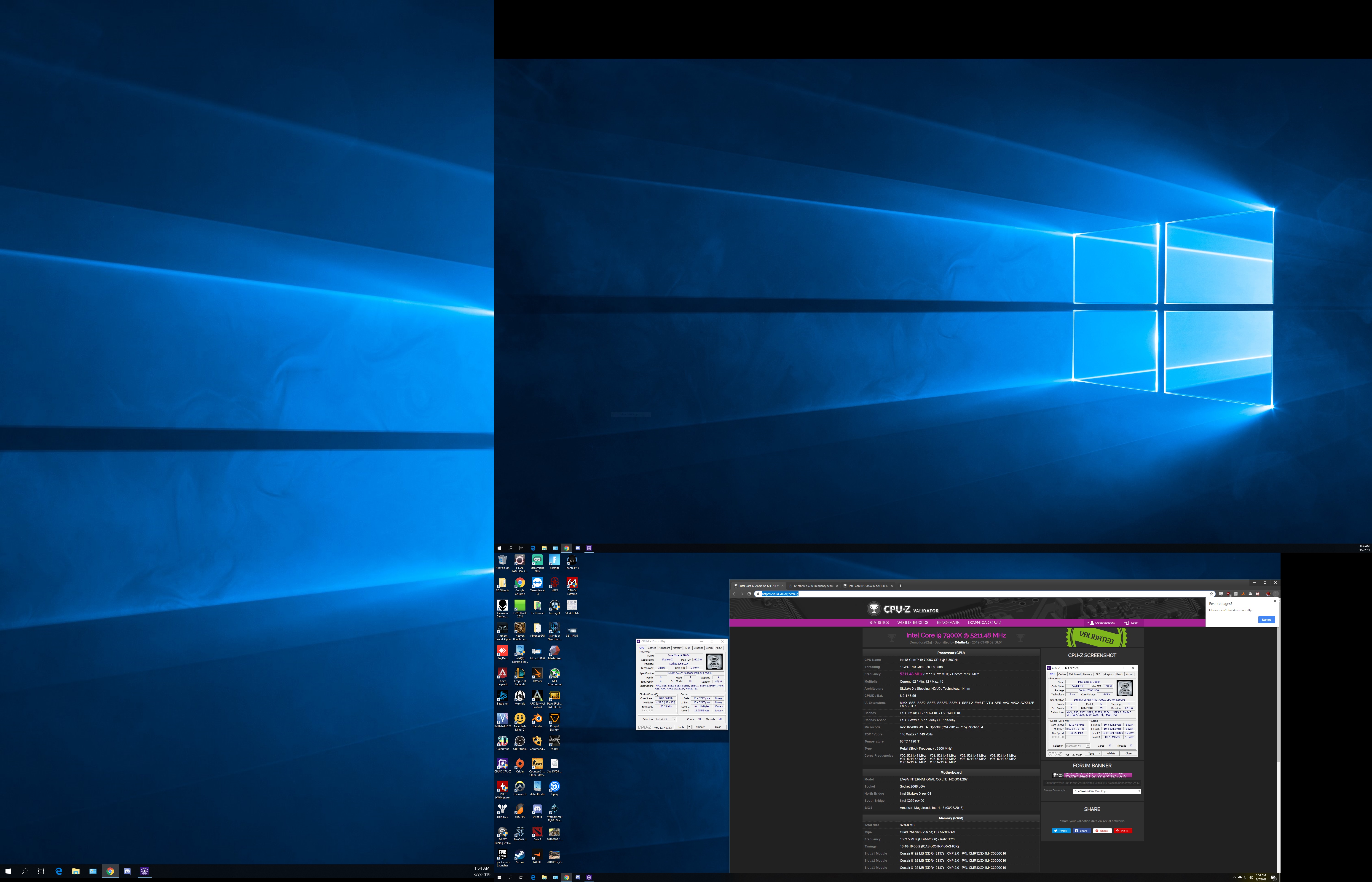
Task: Switch to SPD tab in CPU-Z desktop window
Action: 688,648
